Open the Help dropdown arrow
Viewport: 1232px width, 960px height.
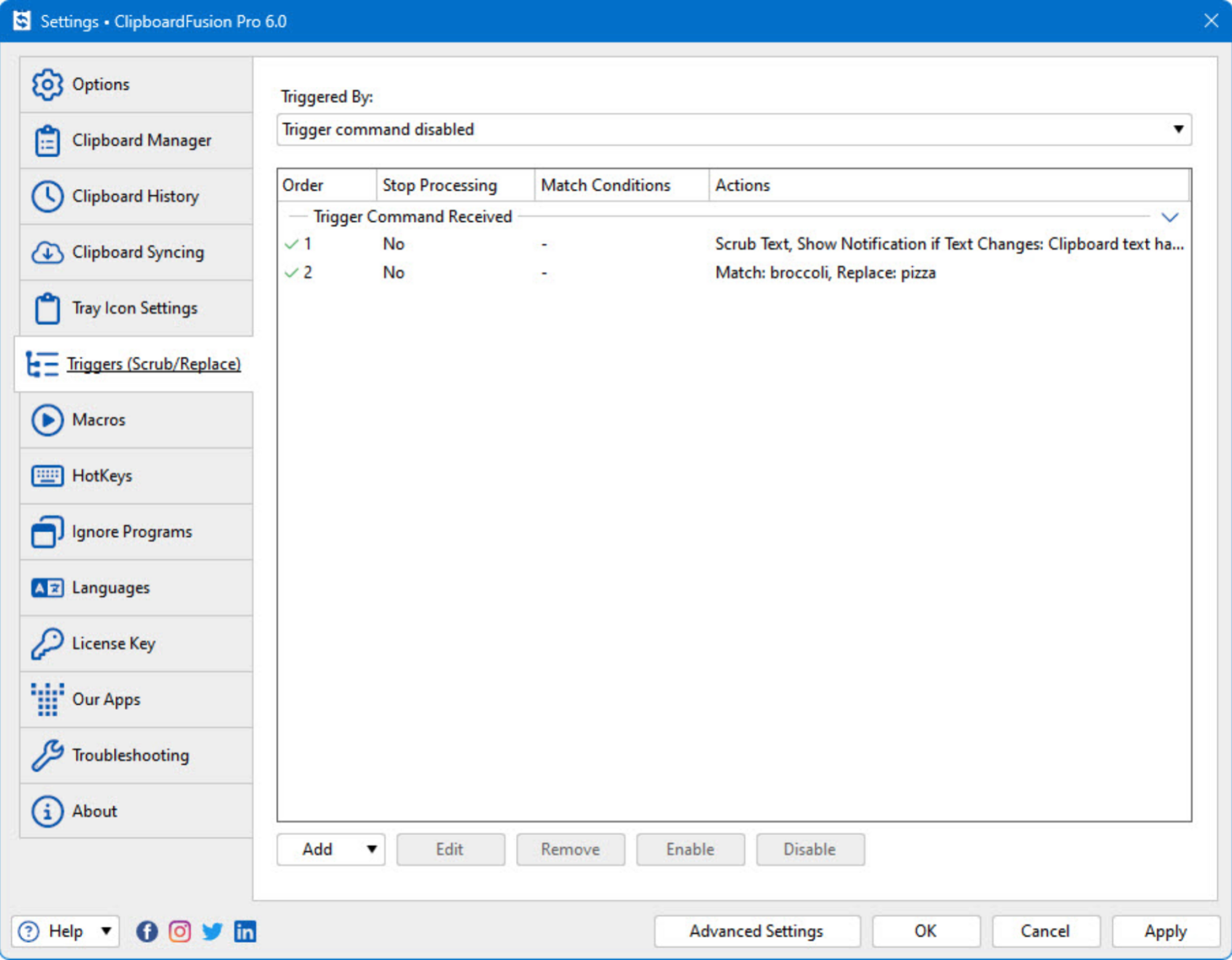106,931
